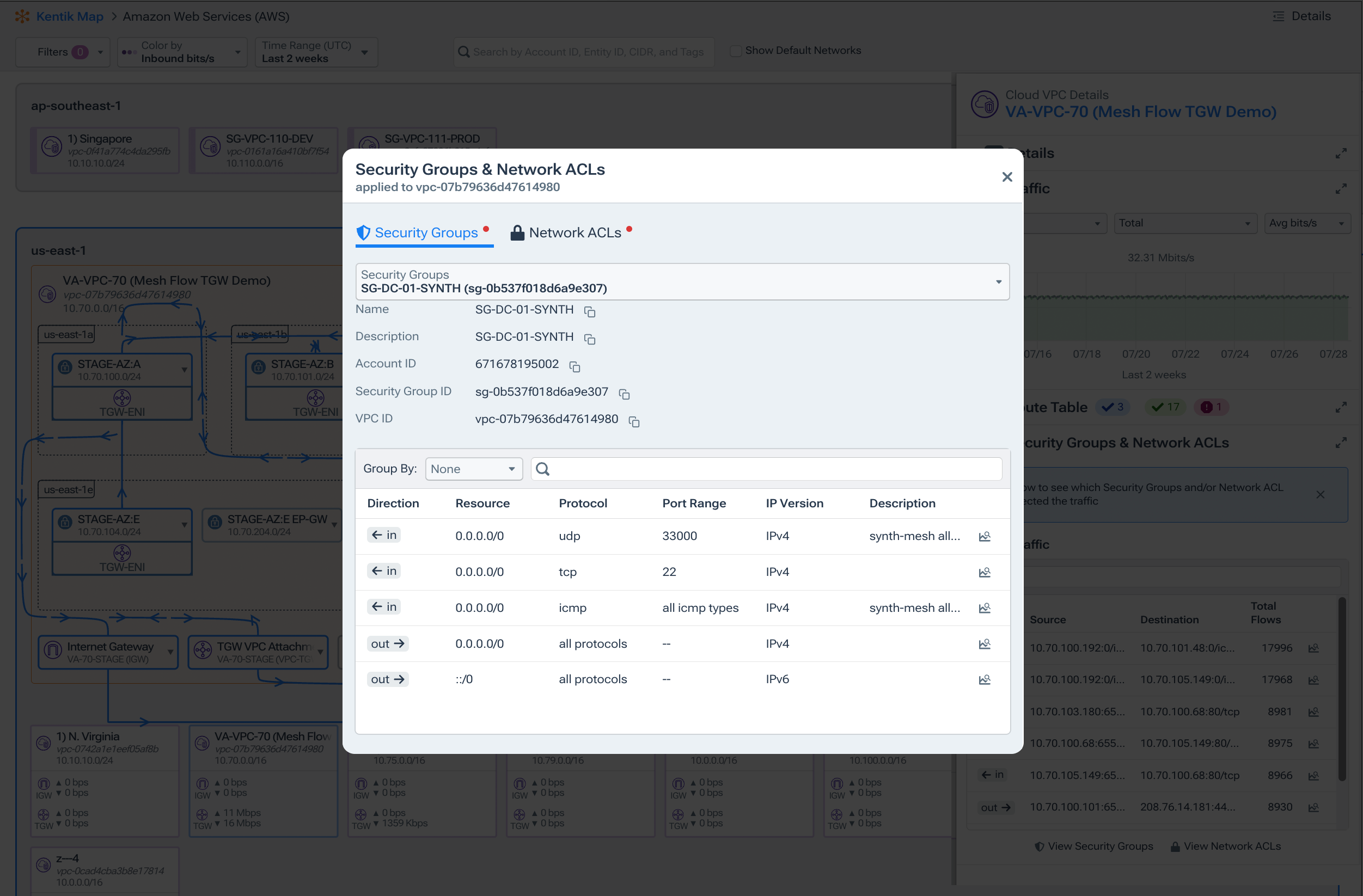Close the Security Groups & Network ACLs modal
Image resolution: width=1363 pixels, height=896 pixels.
pos(1007,176)
